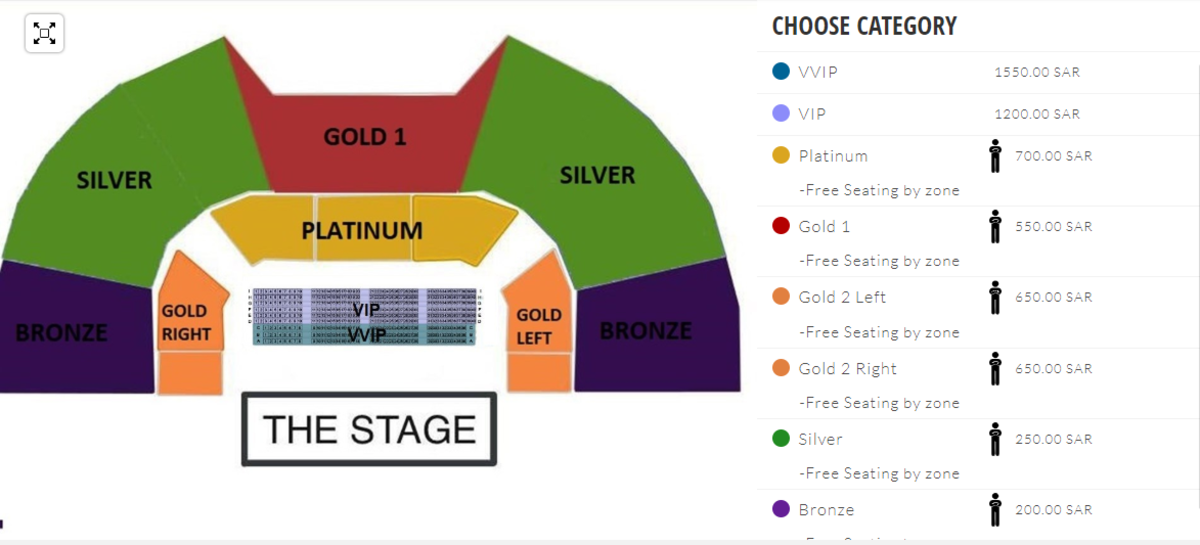Click the standing person icon beside Gold 1
The width and height of the screenshot is (1200, 545).
(x=995, y=227)
